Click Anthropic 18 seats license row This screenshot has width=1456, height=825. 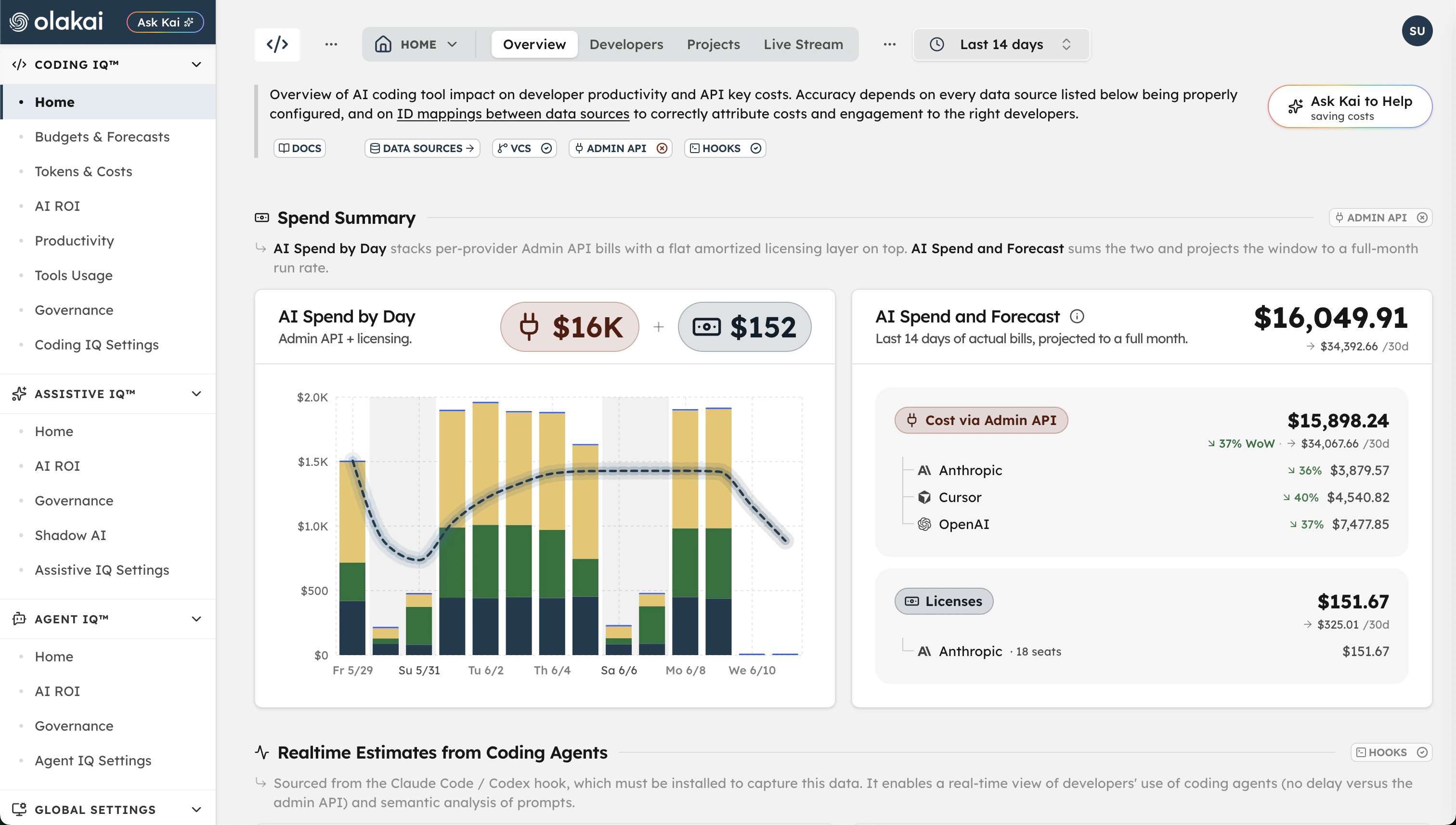tap(1153, 652)
